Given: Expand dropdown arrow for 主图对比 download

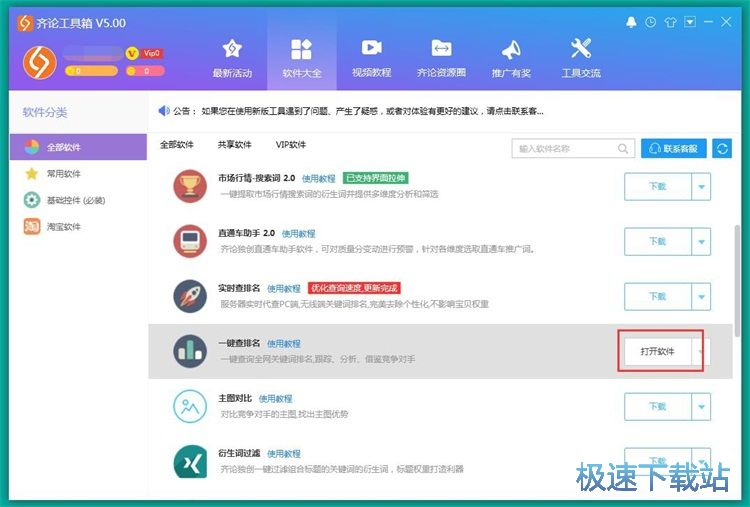Looking at the screenshot, I should pyautogui.click(x=701, y=407).
